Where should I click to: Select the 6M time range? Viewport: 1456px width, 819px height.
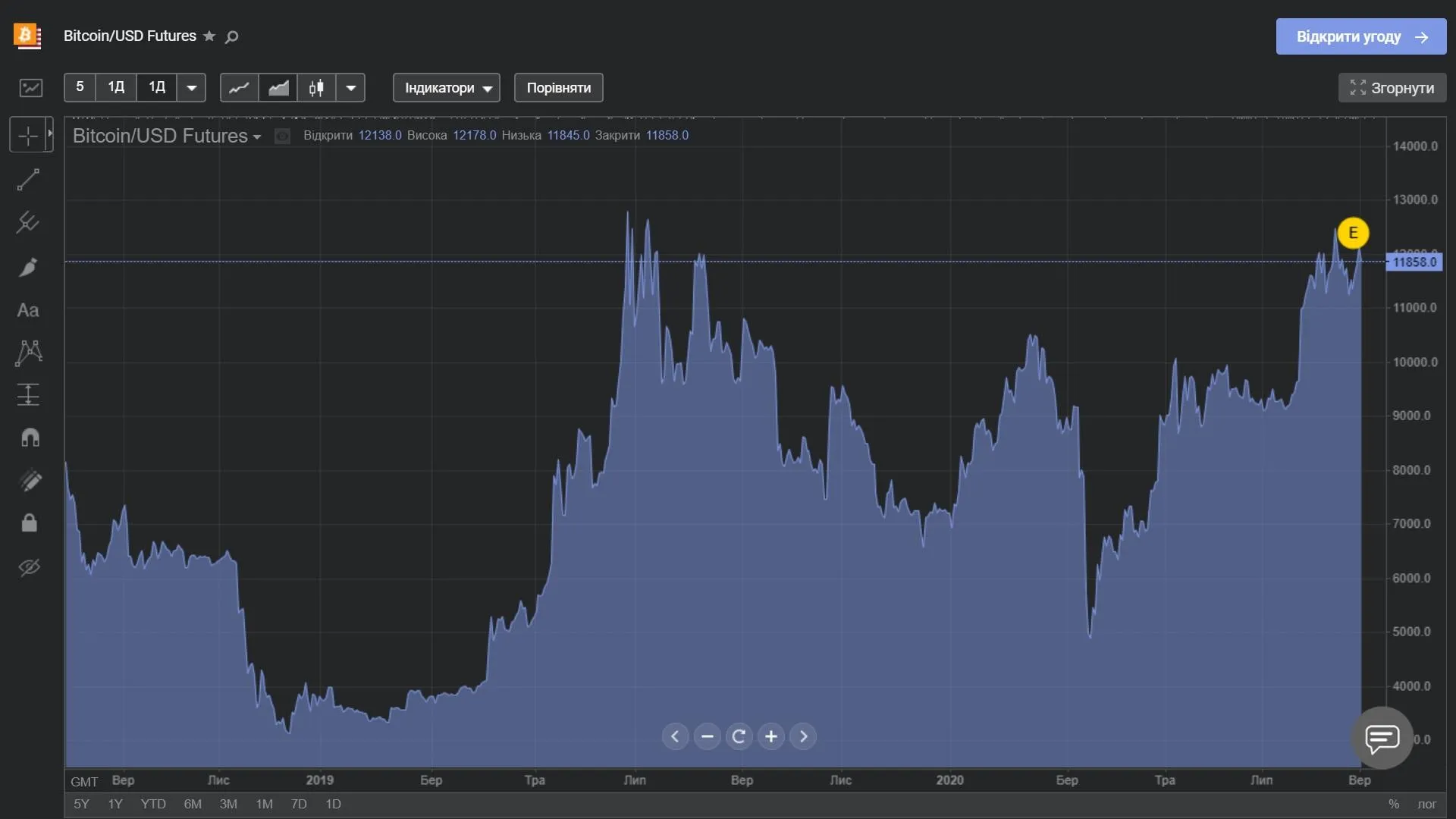193,804
